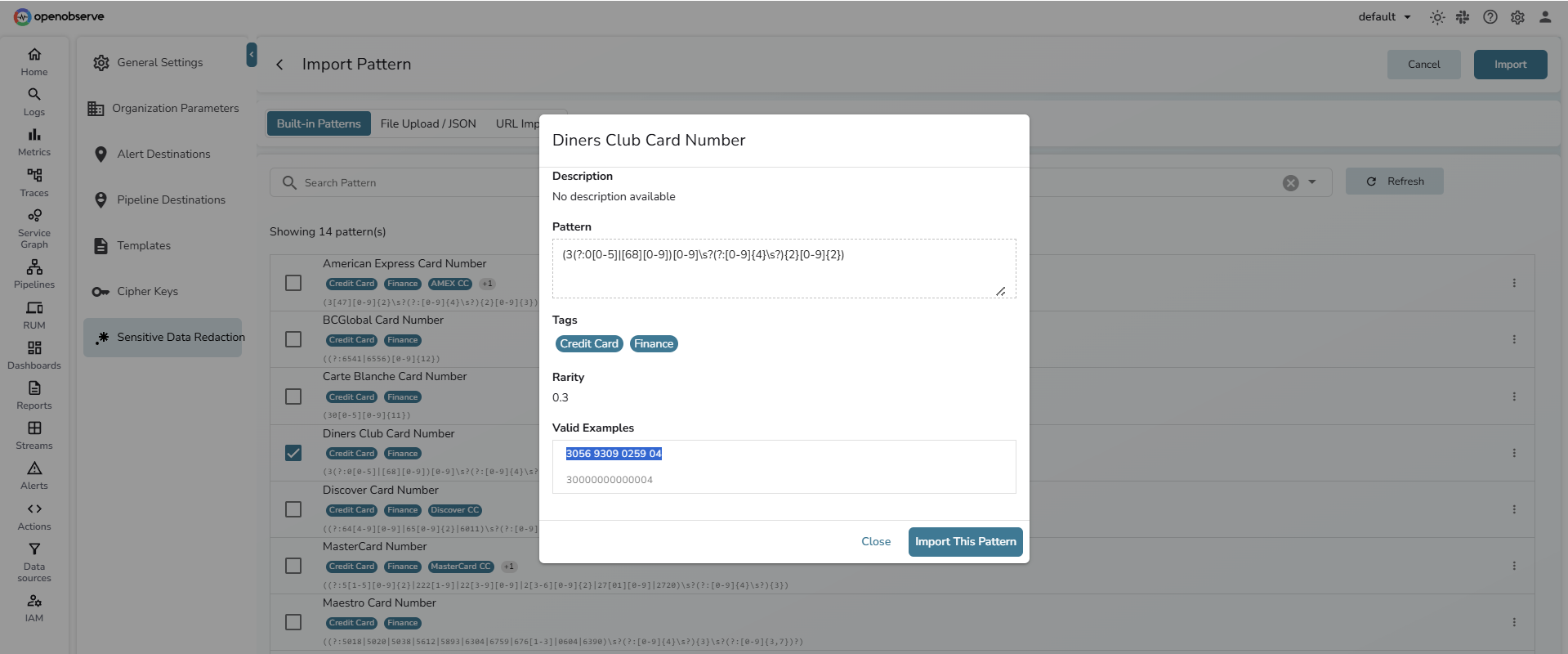
Task: Open Alerts from the sidebar
Action: click(34, 475)
